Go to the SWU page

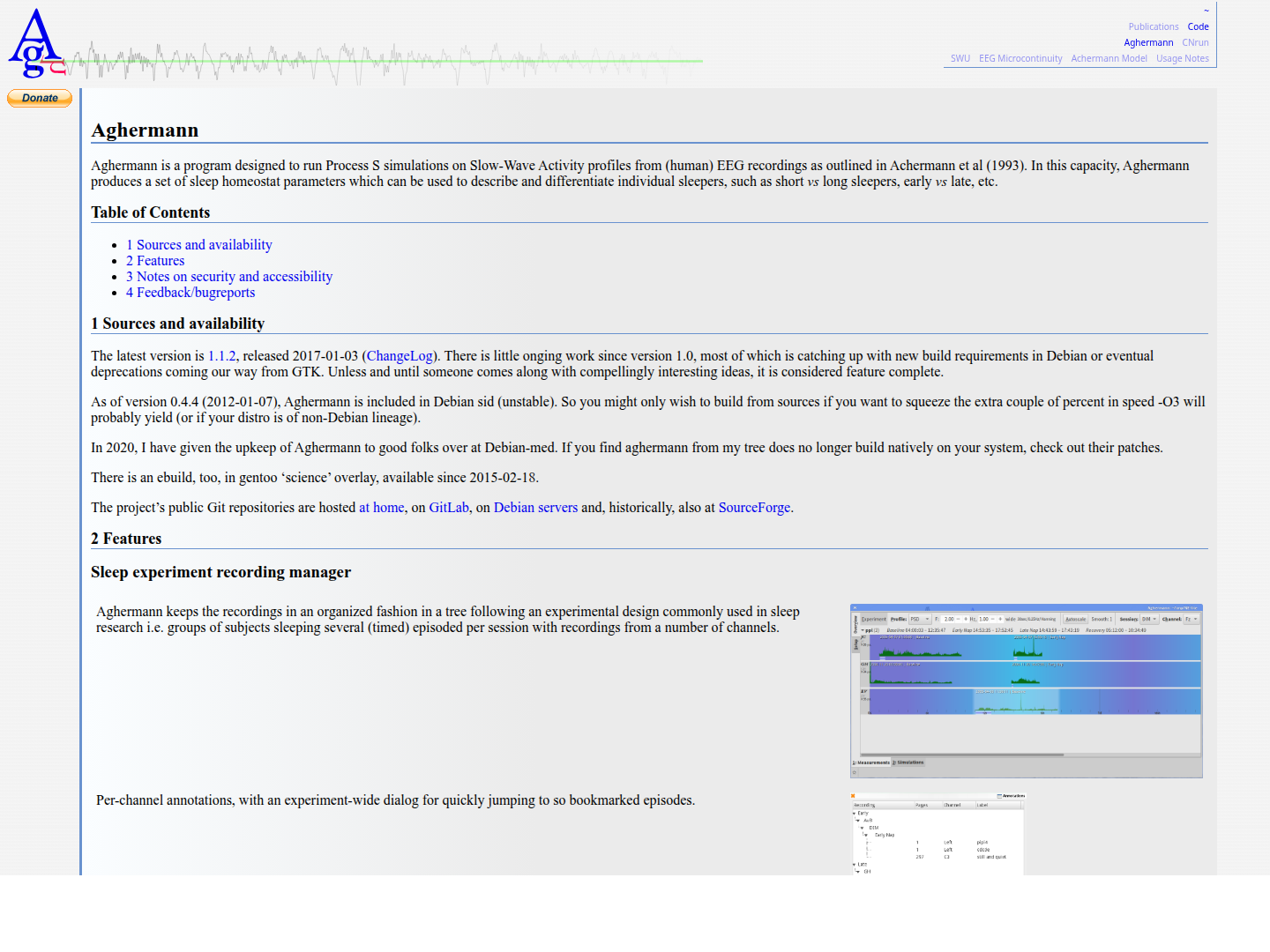(960, 59)
